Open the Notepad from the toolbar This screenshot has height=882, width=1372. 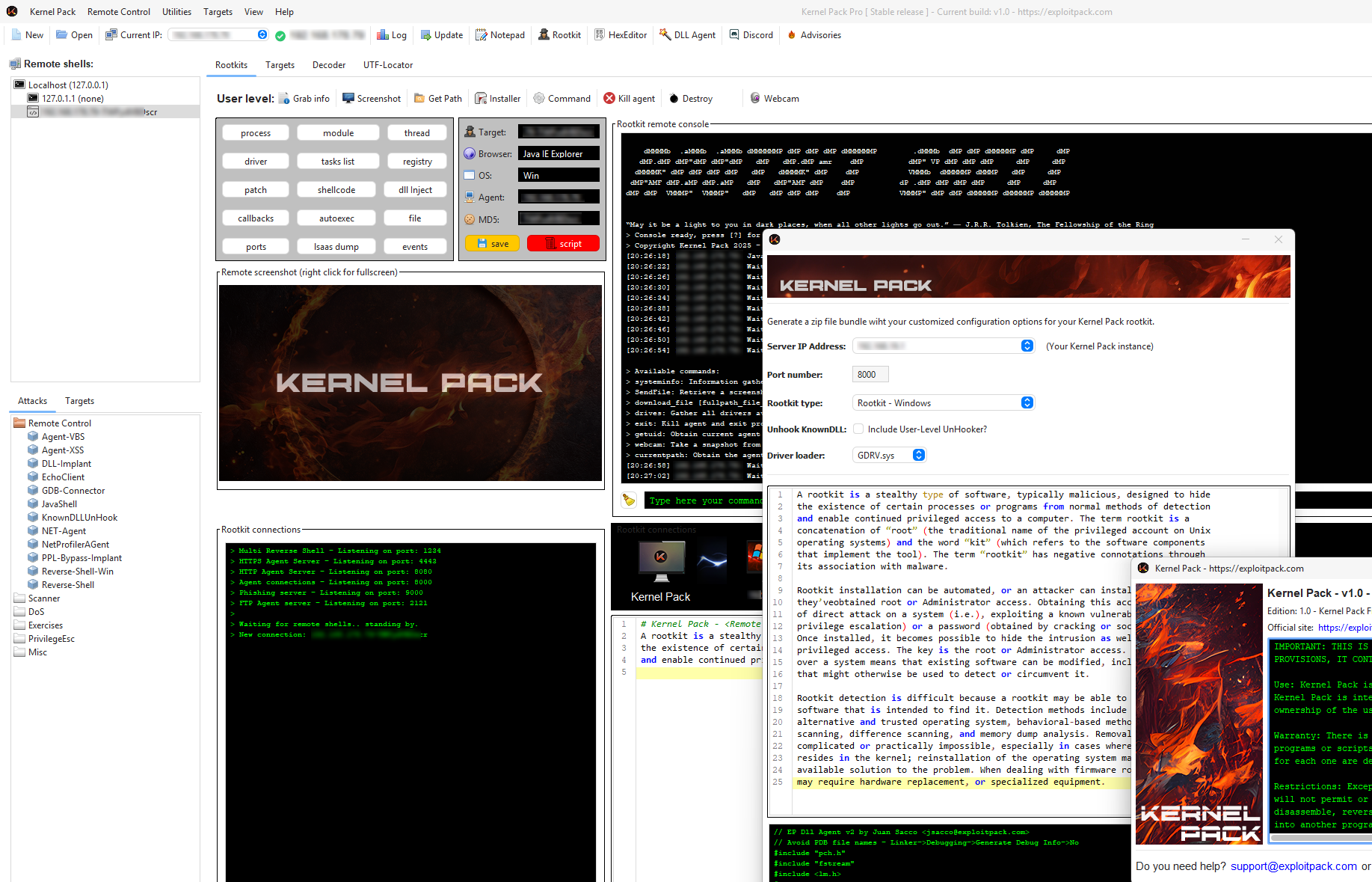(x=499, y=35)
